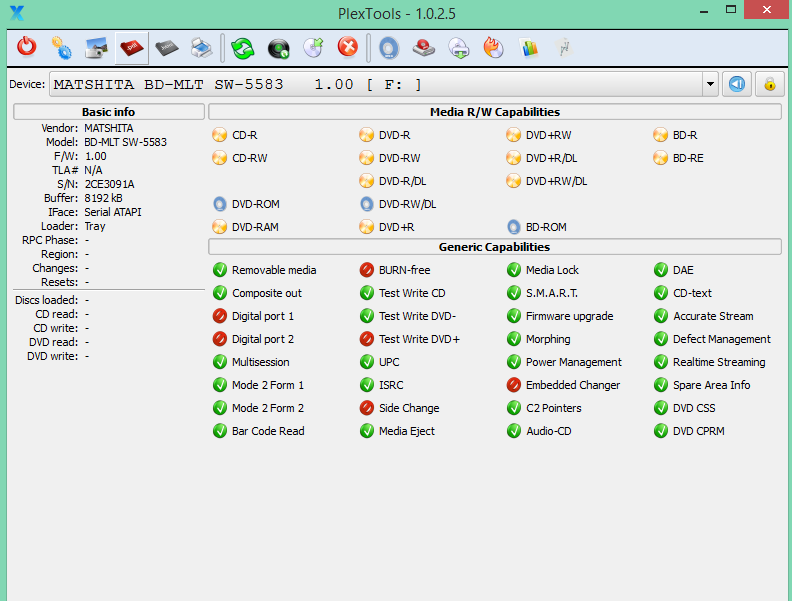Screen dimensions: 792x601
Task: Click the faded graph toolbar icon
Action: (x=564, y=48)
